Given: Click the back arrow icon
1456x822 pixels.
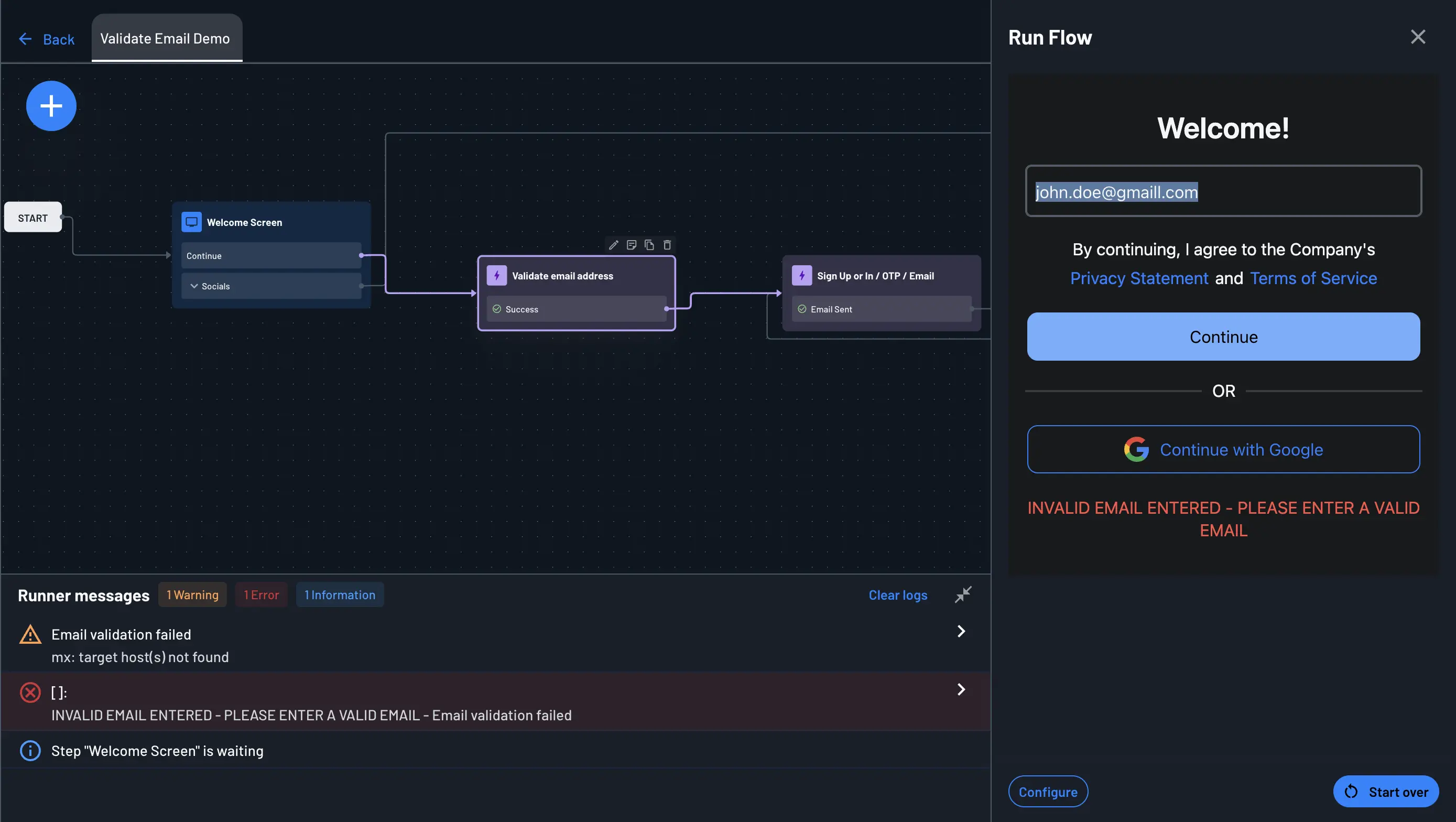Looking at the screenshot, I should tap(26, 39).
